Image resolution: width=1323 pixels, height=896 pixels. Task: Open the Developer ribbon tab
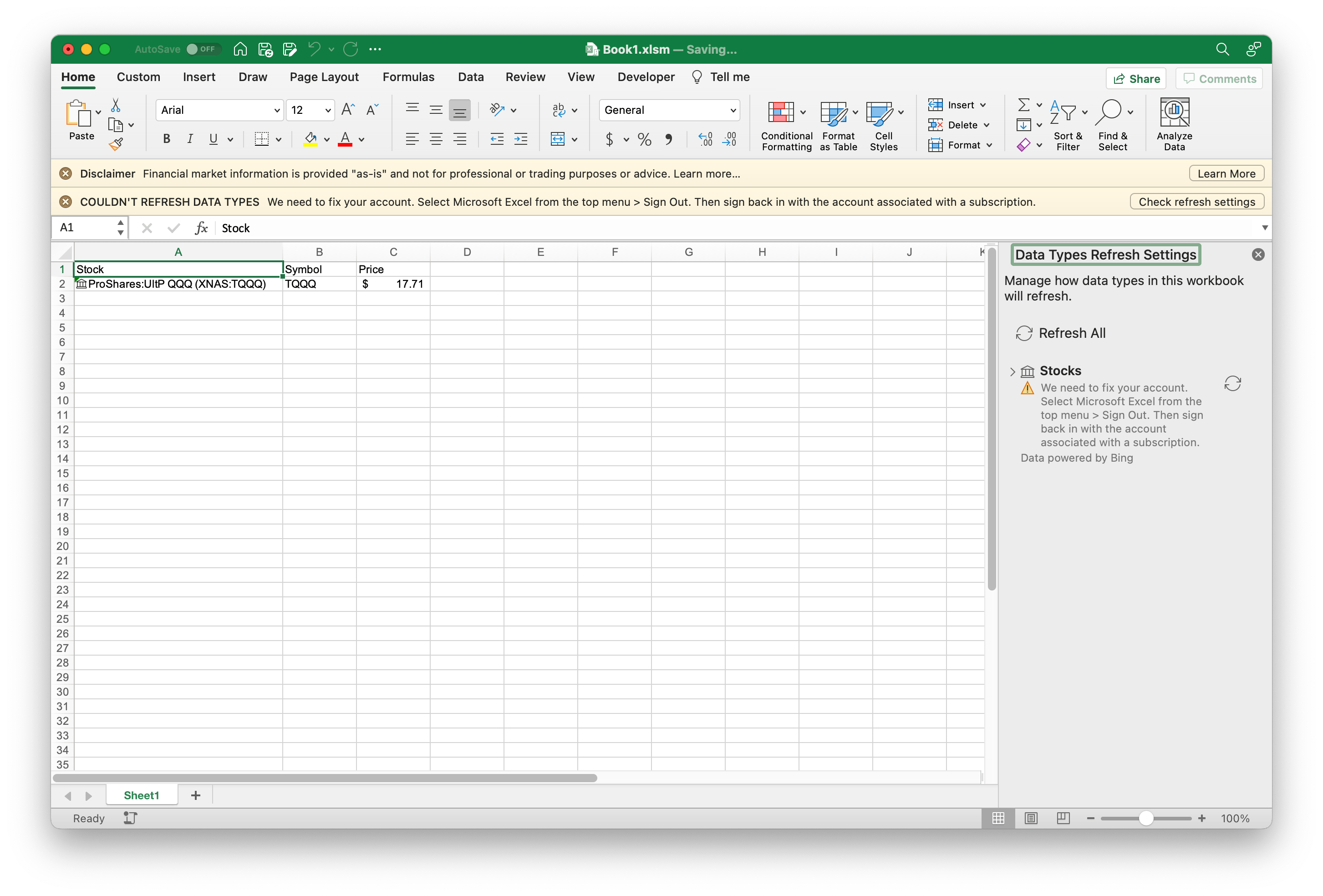646,77
